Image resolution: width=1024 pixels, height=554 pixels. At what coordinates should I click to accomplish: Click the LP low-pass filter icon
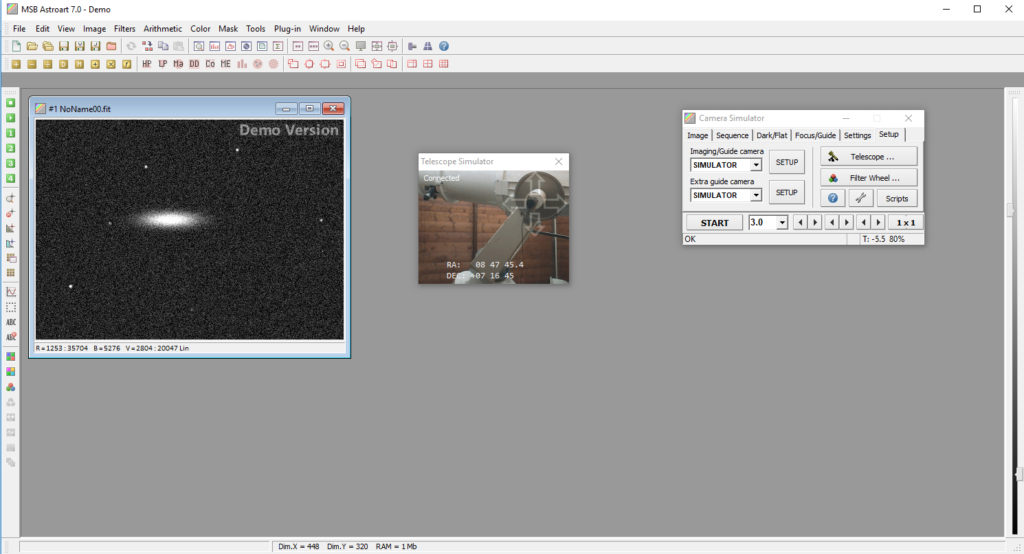[x=163, y=64]
